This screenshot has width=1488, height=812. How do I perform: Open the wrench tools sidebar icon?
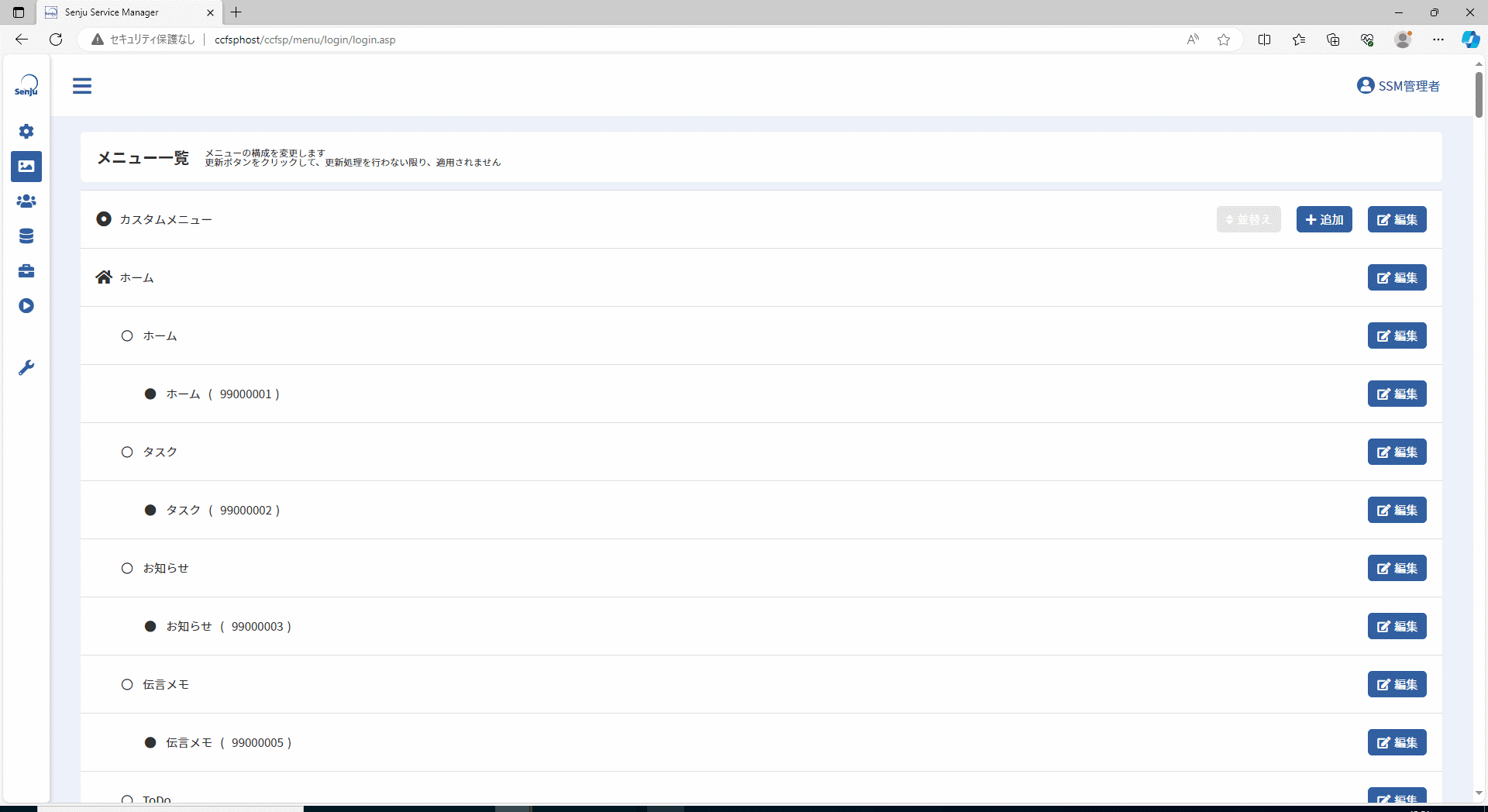point(26,368)
